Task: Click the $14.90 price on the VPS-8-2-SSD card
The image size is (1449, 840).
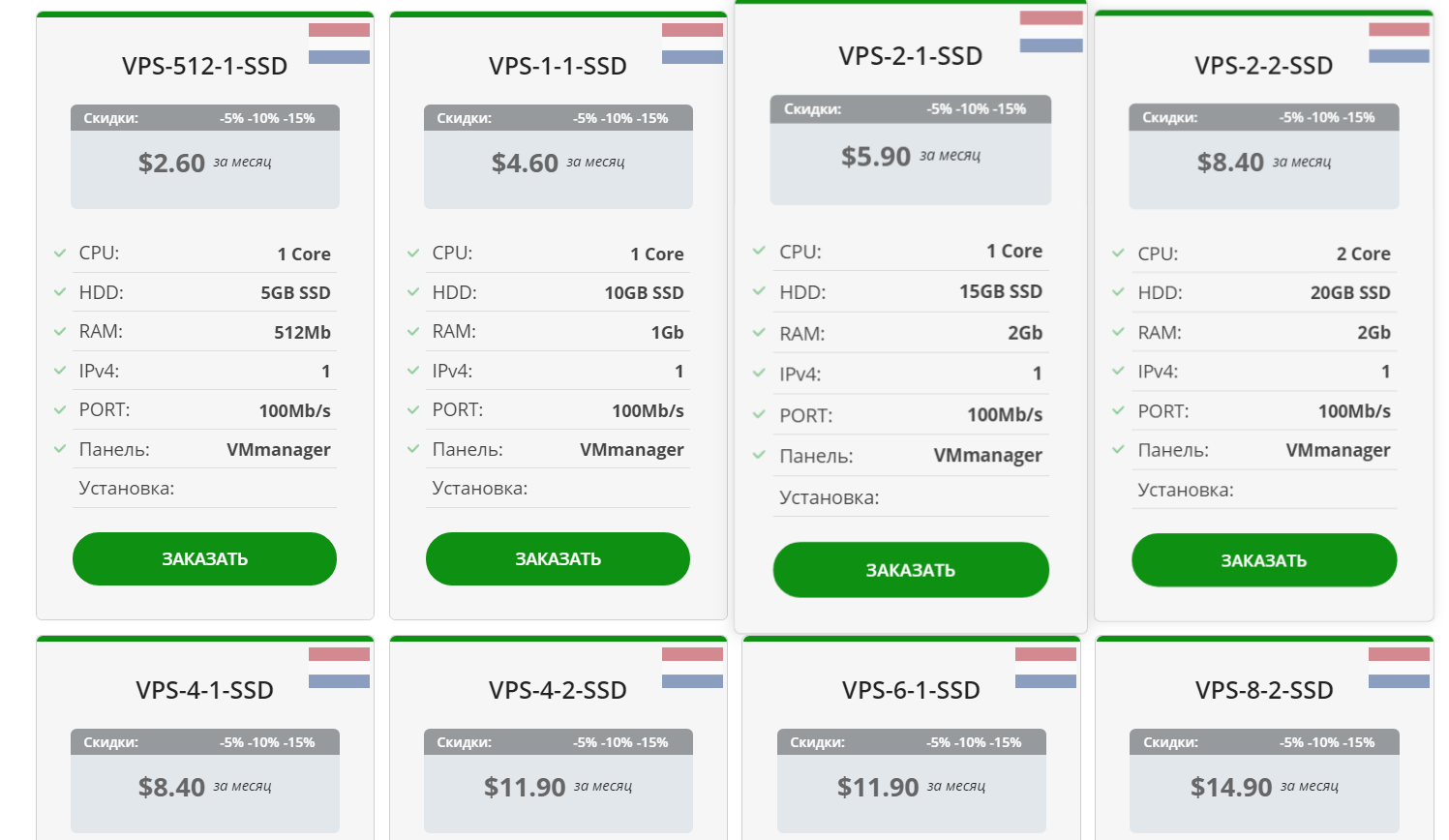Action: point(1230,788)
